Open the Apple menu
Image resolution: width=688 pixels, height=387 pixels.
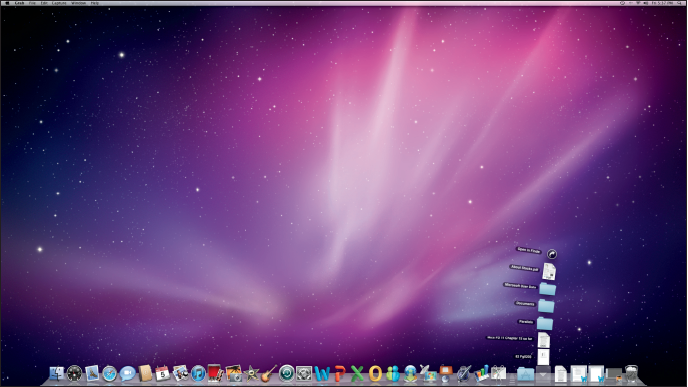(x=7, y=3)
